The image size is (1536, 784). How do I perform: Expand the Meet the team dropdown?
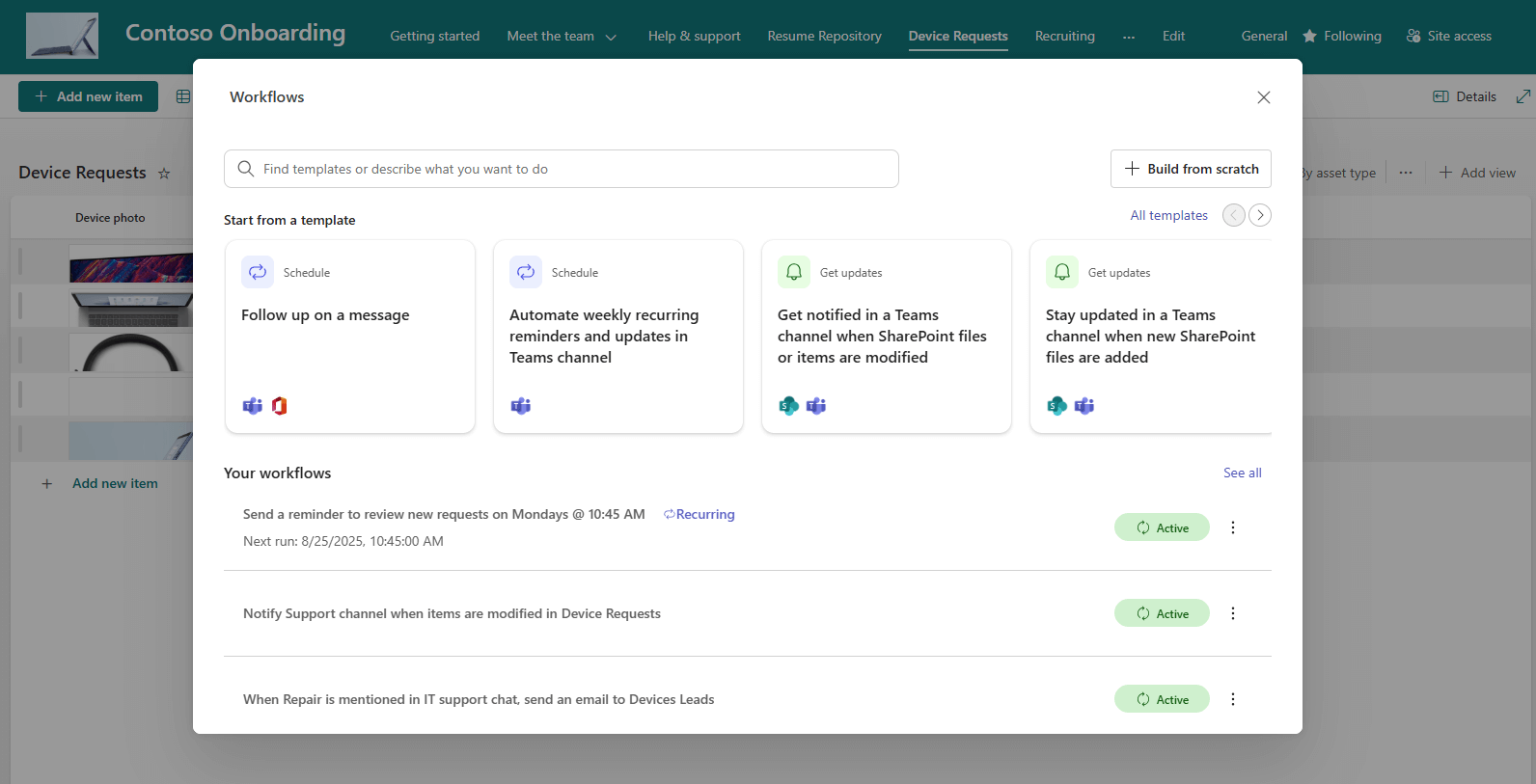pos(610,37)
